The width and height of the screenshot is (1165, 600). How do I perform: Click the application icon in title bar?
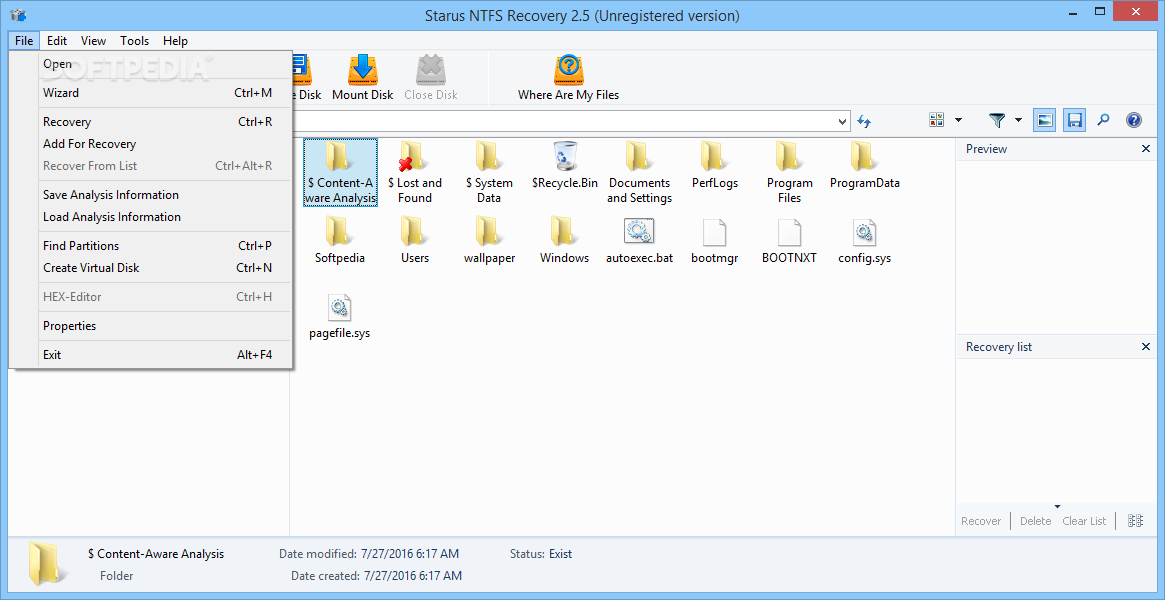click(x=19, y=15)
